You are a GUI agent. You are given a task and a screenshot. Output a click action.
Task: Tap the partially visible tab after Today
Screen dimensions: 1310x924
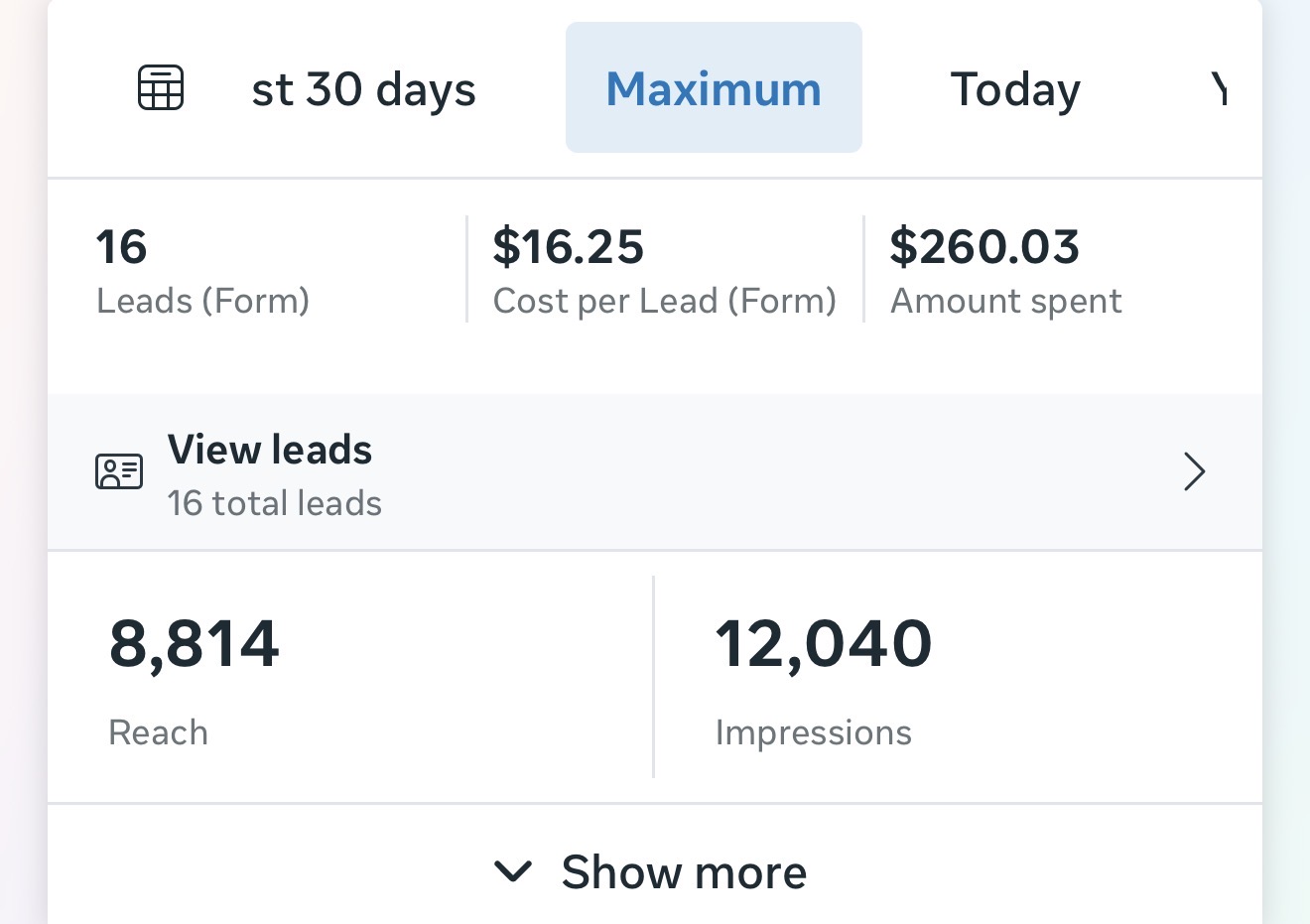click(1220, 89)
